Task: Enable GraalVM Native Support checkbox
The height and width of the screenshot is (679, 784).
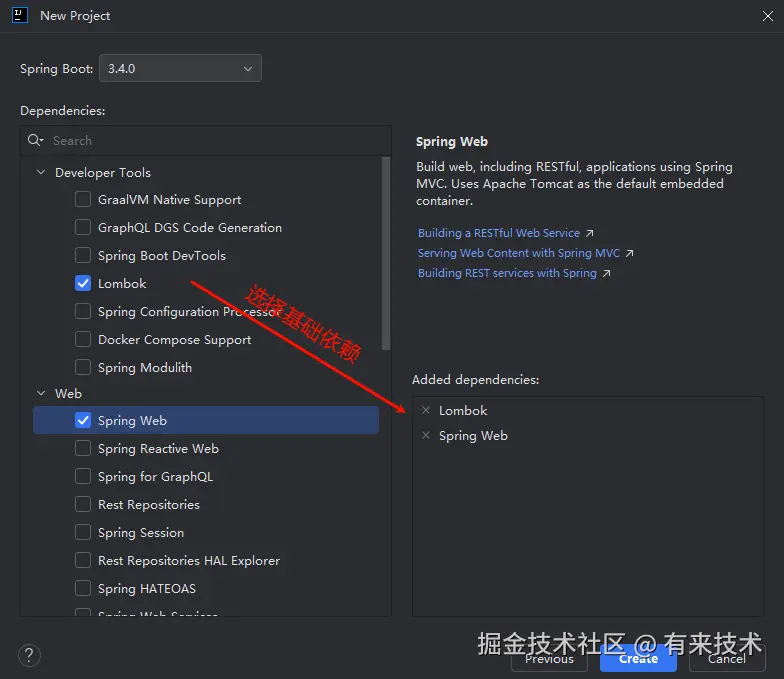Action: click(83, 199)
